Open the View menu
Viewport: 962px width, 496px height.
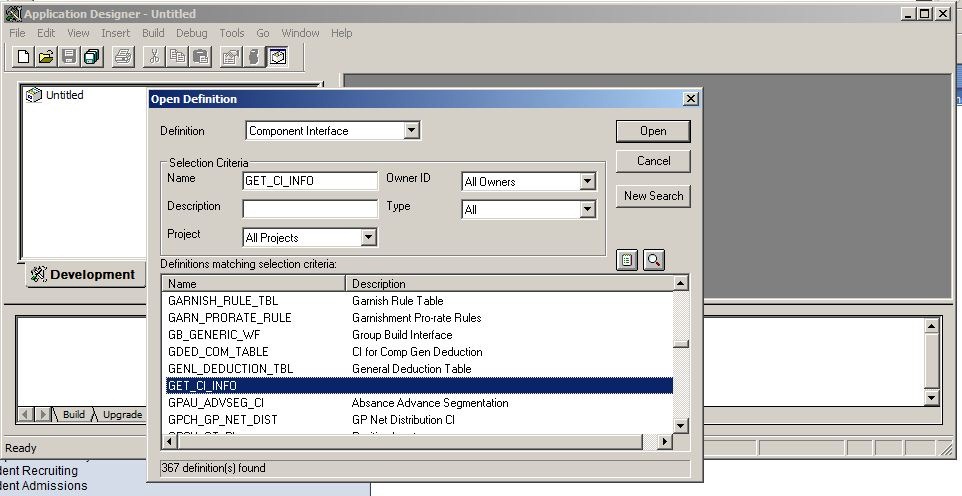pyautogui.click(x=78, y=33)
